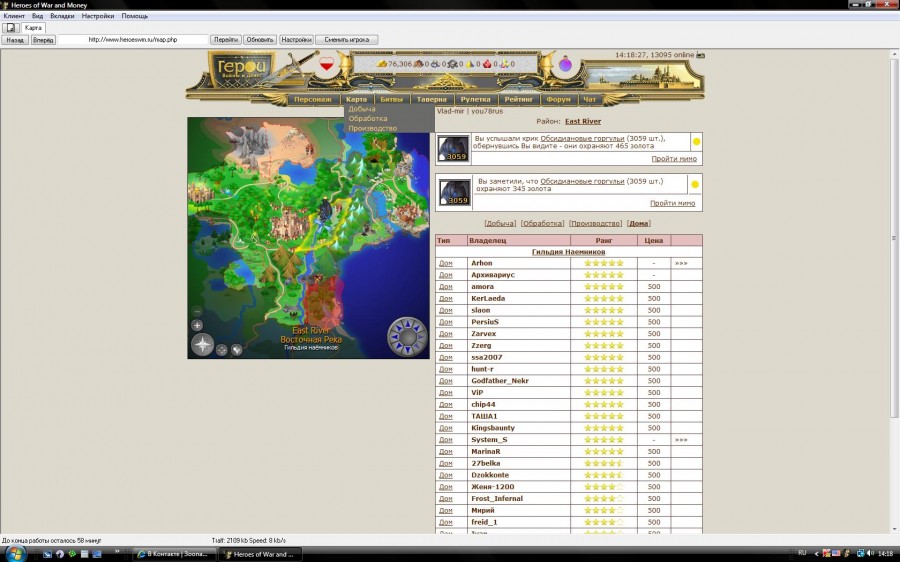Click the Сменить игрока button
This screenshot has height=562, width=900.
click(x=347, y=40)
